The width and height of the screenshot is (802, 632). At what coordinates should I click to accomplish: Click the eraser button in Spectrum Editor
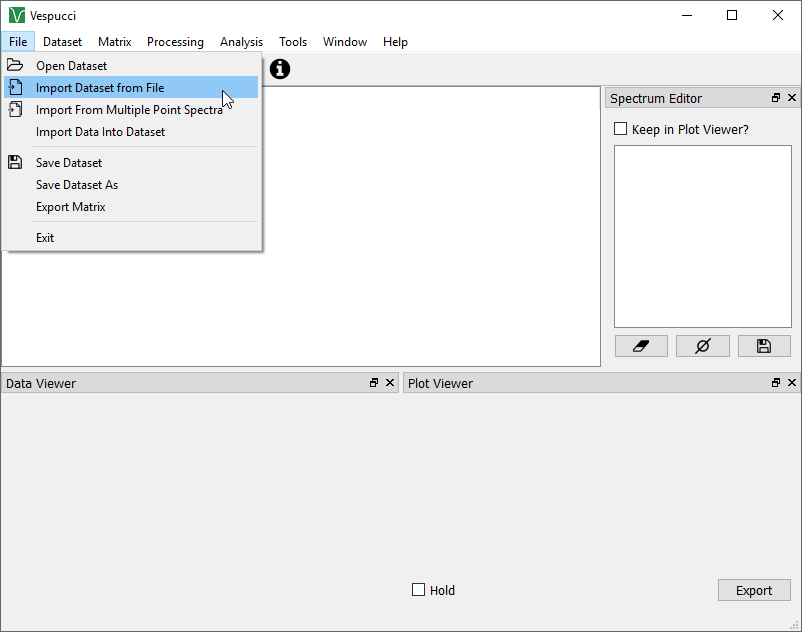point(641,346)
